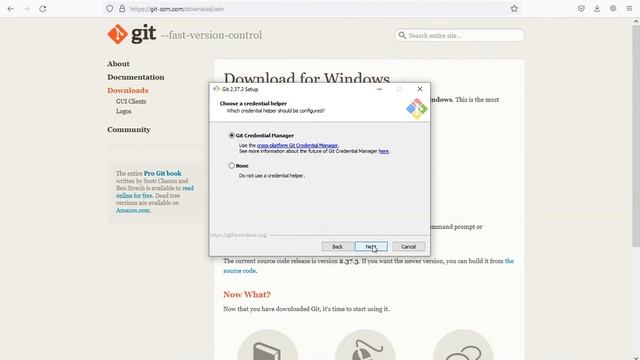Viewport: 640px width, 360px height.
Task: Click Back in Git Setup dialog
Action: pyautogui.click(x=337, y=247)
